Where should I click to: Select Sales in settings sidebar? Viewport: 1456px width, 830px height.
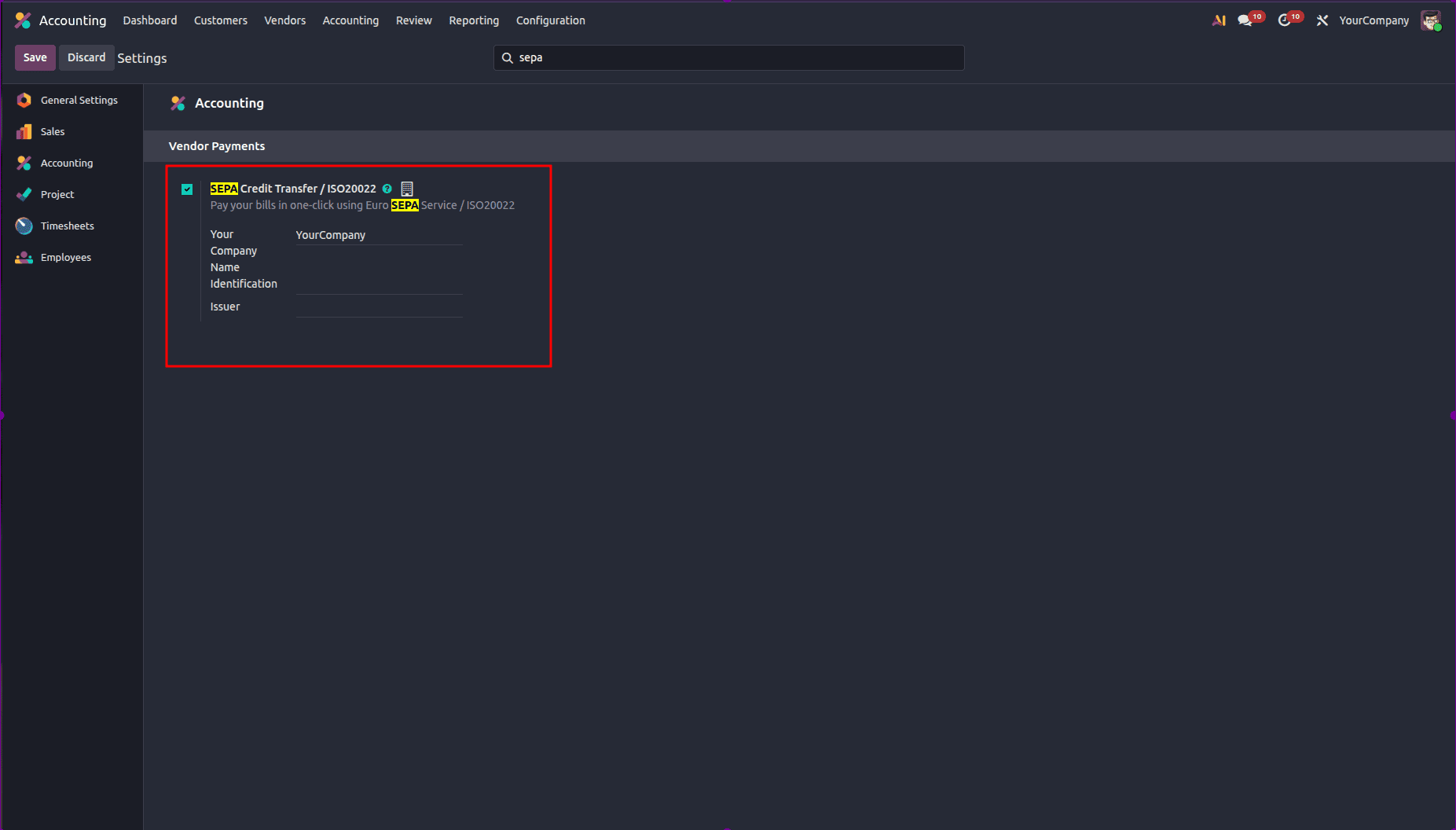72,131
